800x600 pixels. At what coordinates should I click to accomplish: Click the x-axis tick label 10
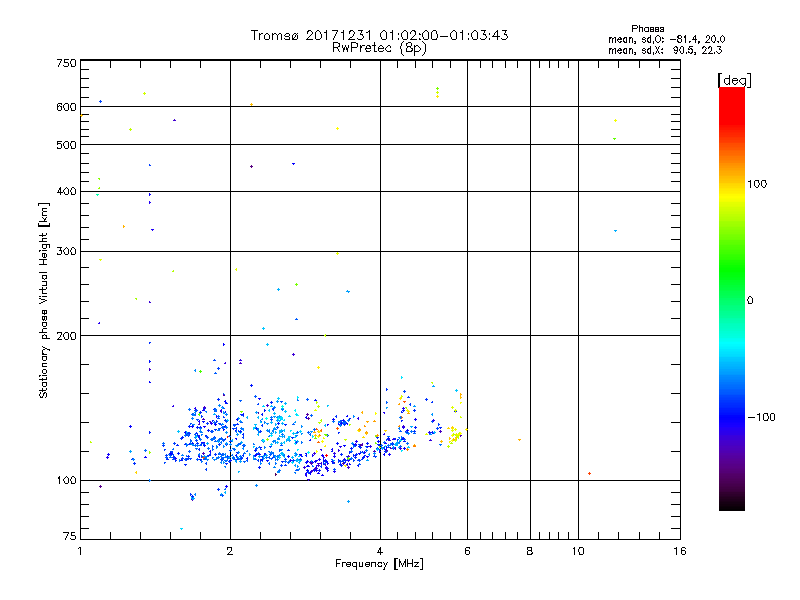(x=578, y=551)
